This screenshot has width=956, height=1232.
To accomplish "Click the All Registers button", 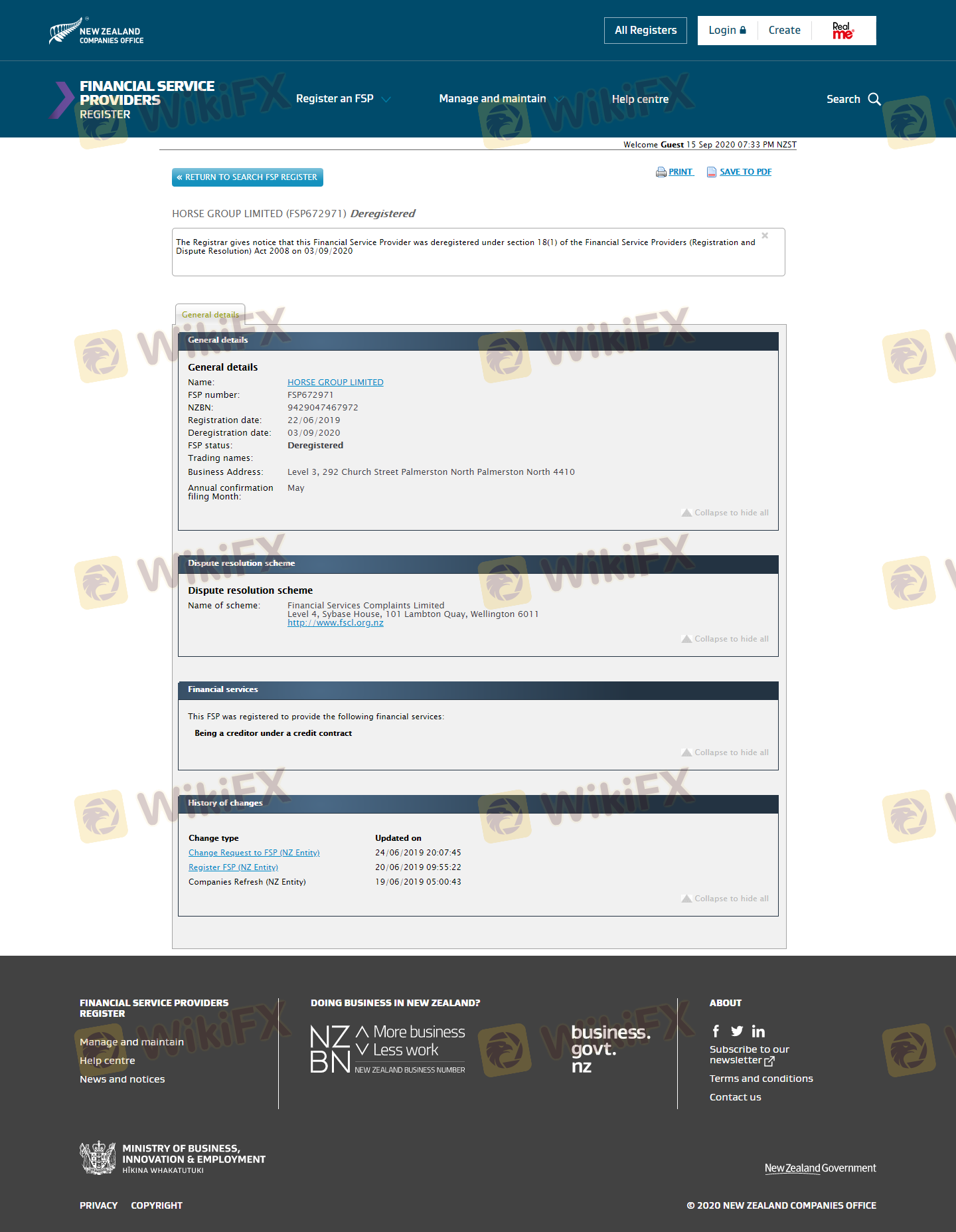I will coord(645,31).
